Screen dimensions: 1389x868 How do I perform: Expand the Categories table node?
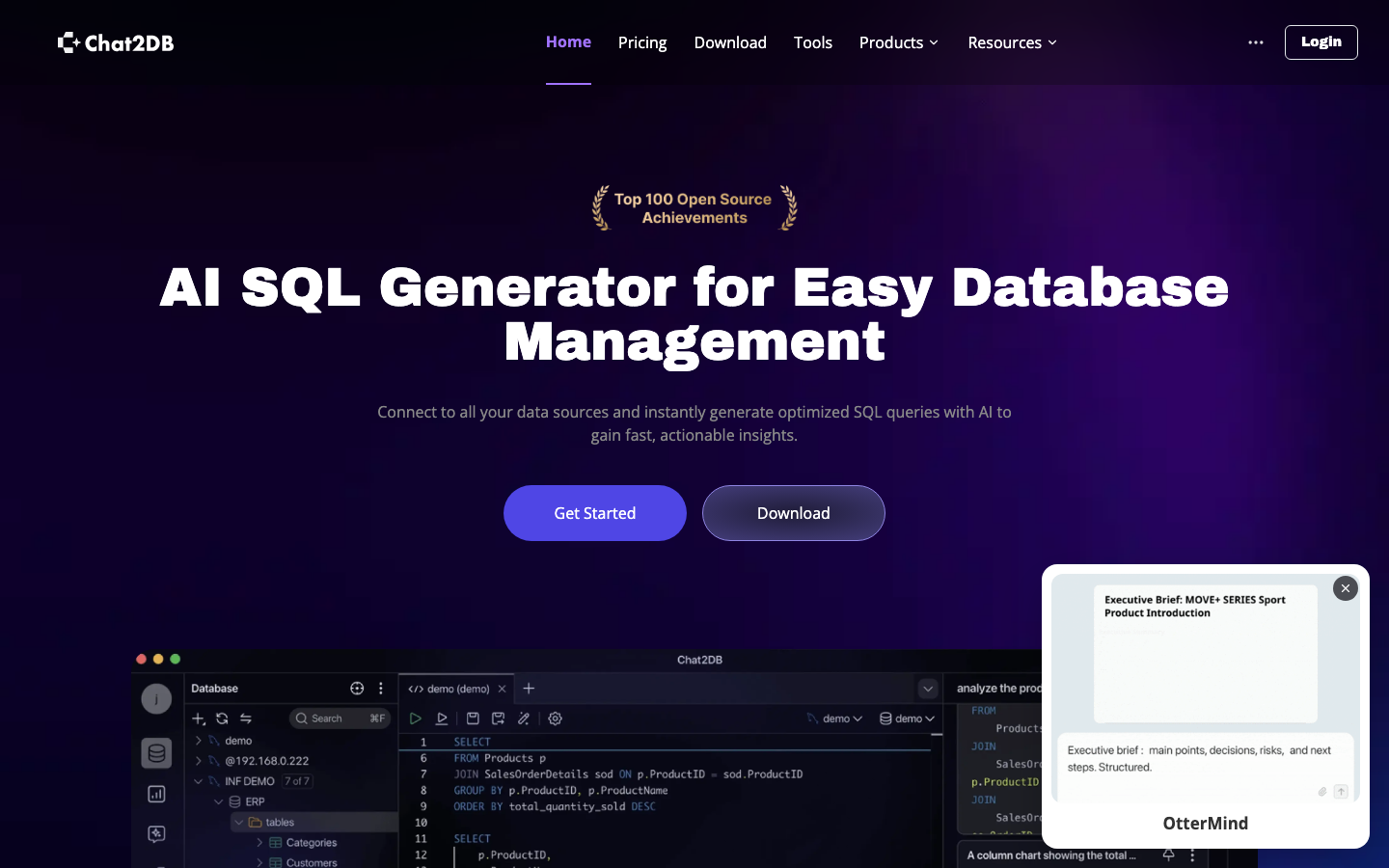(259, 842)
